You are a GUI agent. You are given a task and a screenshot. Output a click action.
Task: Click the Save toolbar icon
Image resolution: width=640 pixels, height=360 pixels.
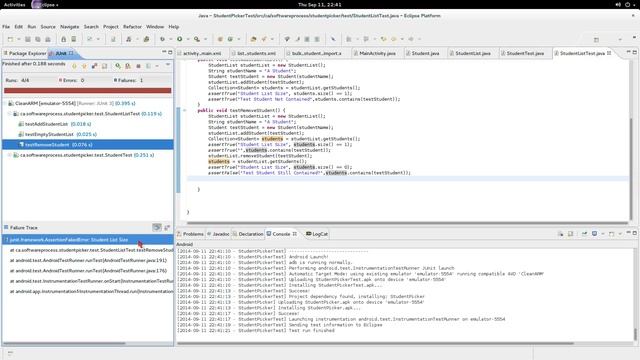(28, 39)
